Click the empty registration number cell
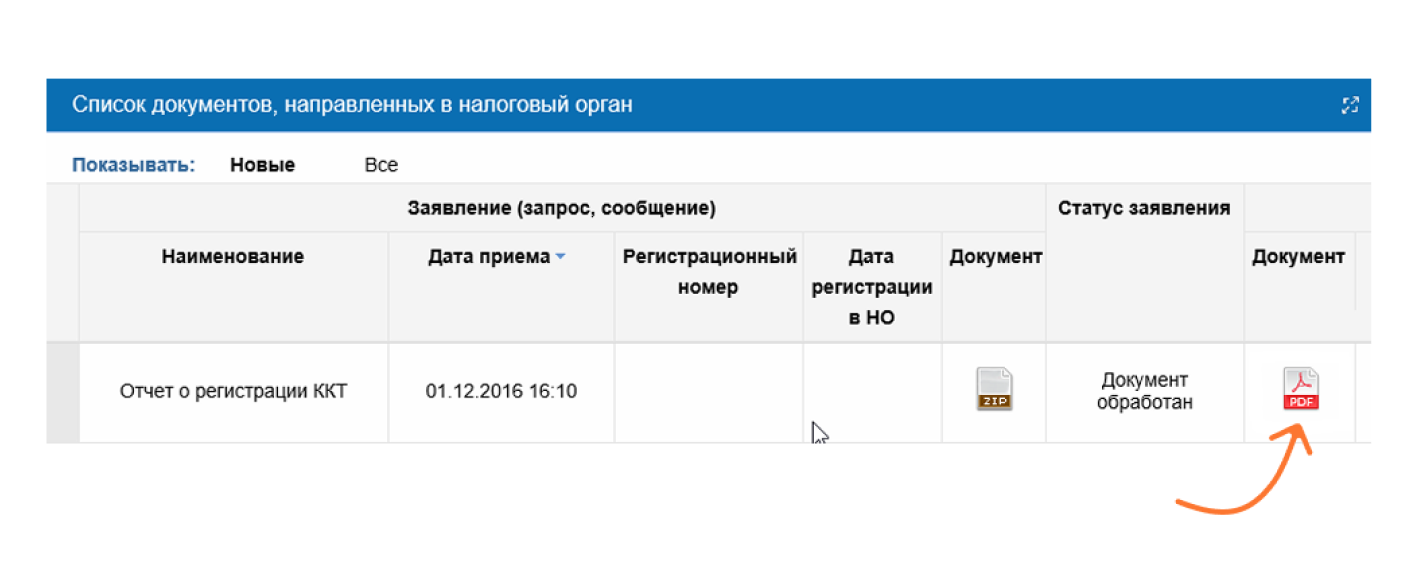This screenshot has height=570, width=1418. coord(708,391)
